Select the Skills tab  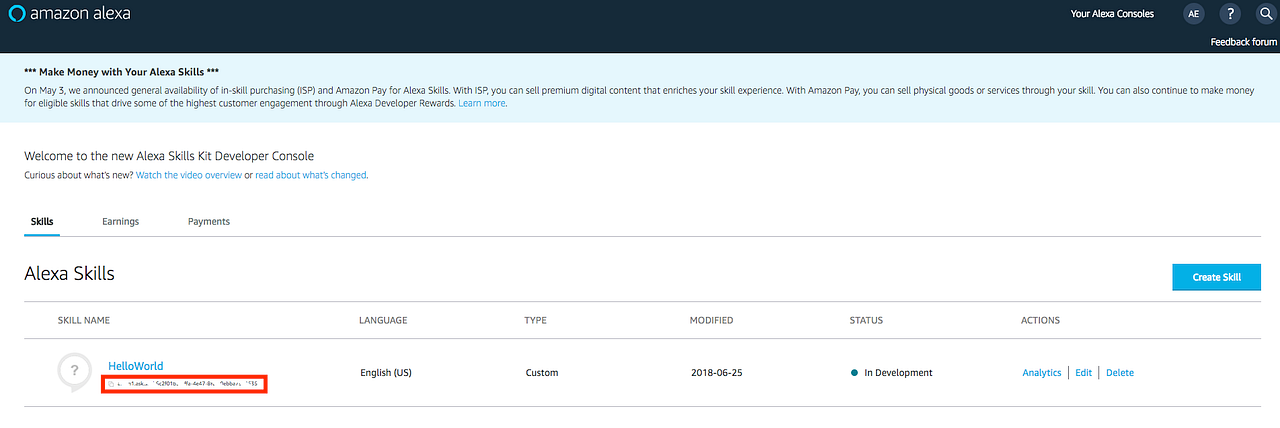pyautogui.click(x=42, y=221)
